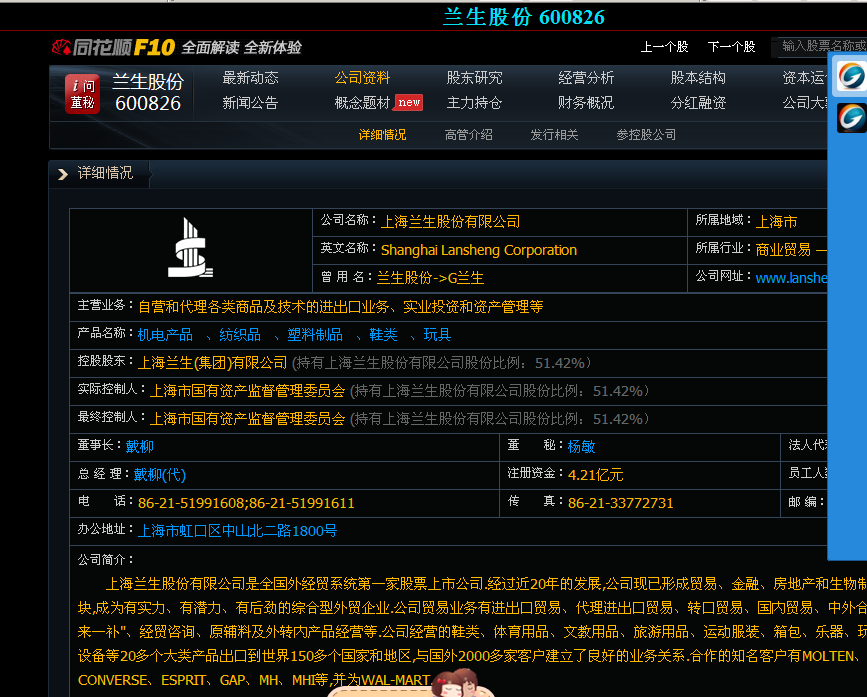867x697 pixels.
Task: Open the 主力持仓 menu
Action: [474, 103]
